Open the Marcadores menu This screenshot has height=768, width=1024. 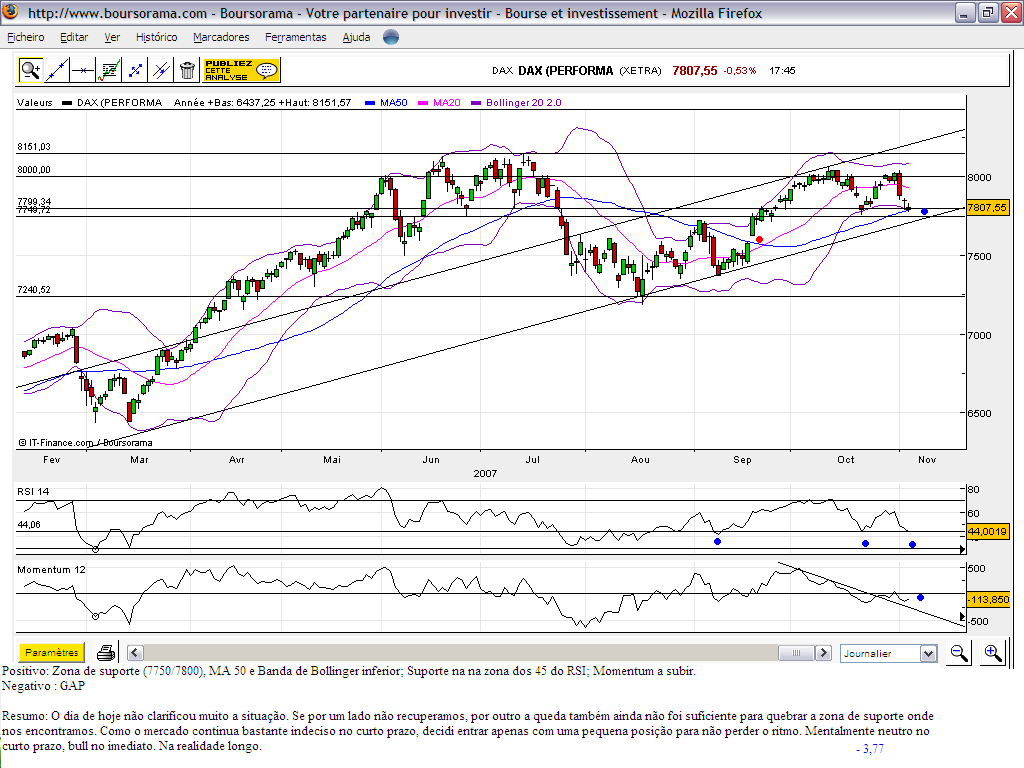coord(221,37)
